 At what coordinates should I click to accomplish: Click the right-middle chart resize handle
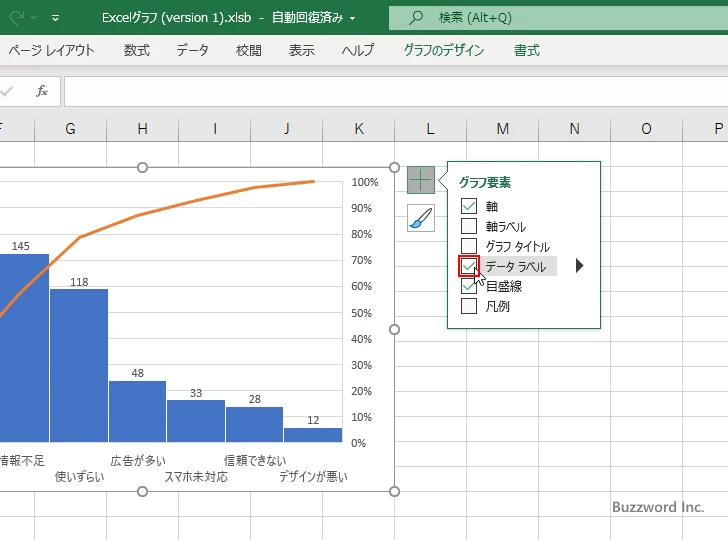pyautogui.click(x=394, y=329)
